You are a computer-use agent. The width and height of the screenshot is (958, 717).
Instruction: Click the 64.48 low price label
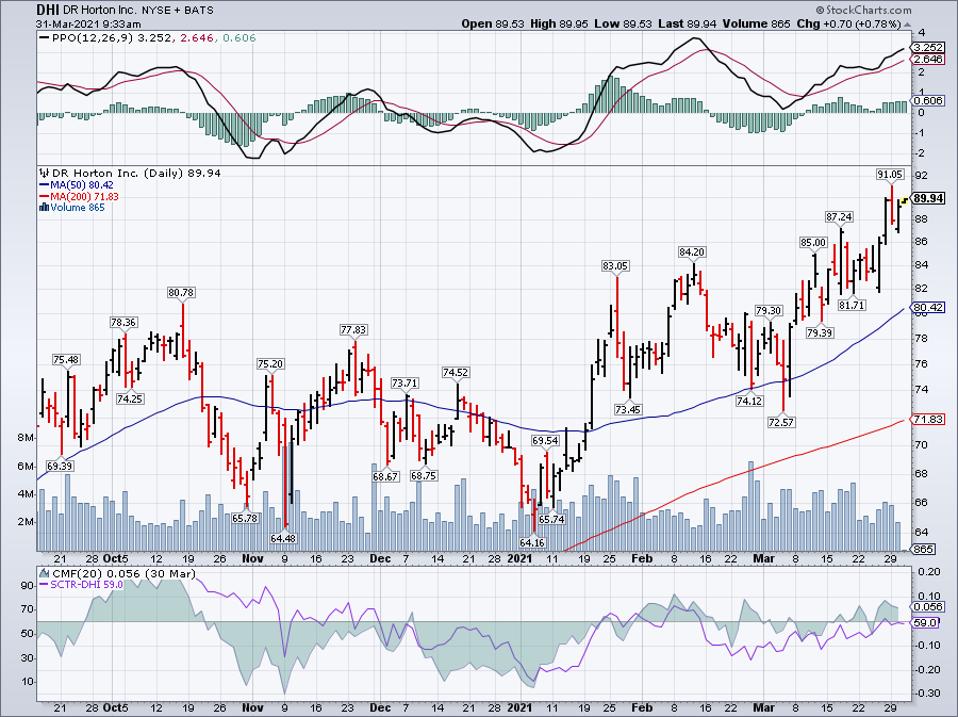pyautogui.click(x=283, y=538)
